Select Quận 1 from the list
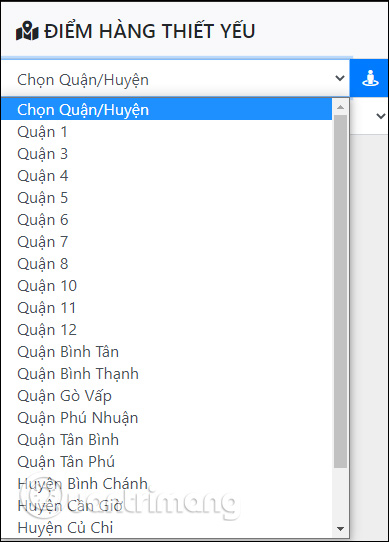389x542 pixels. [x=167, y=132]
